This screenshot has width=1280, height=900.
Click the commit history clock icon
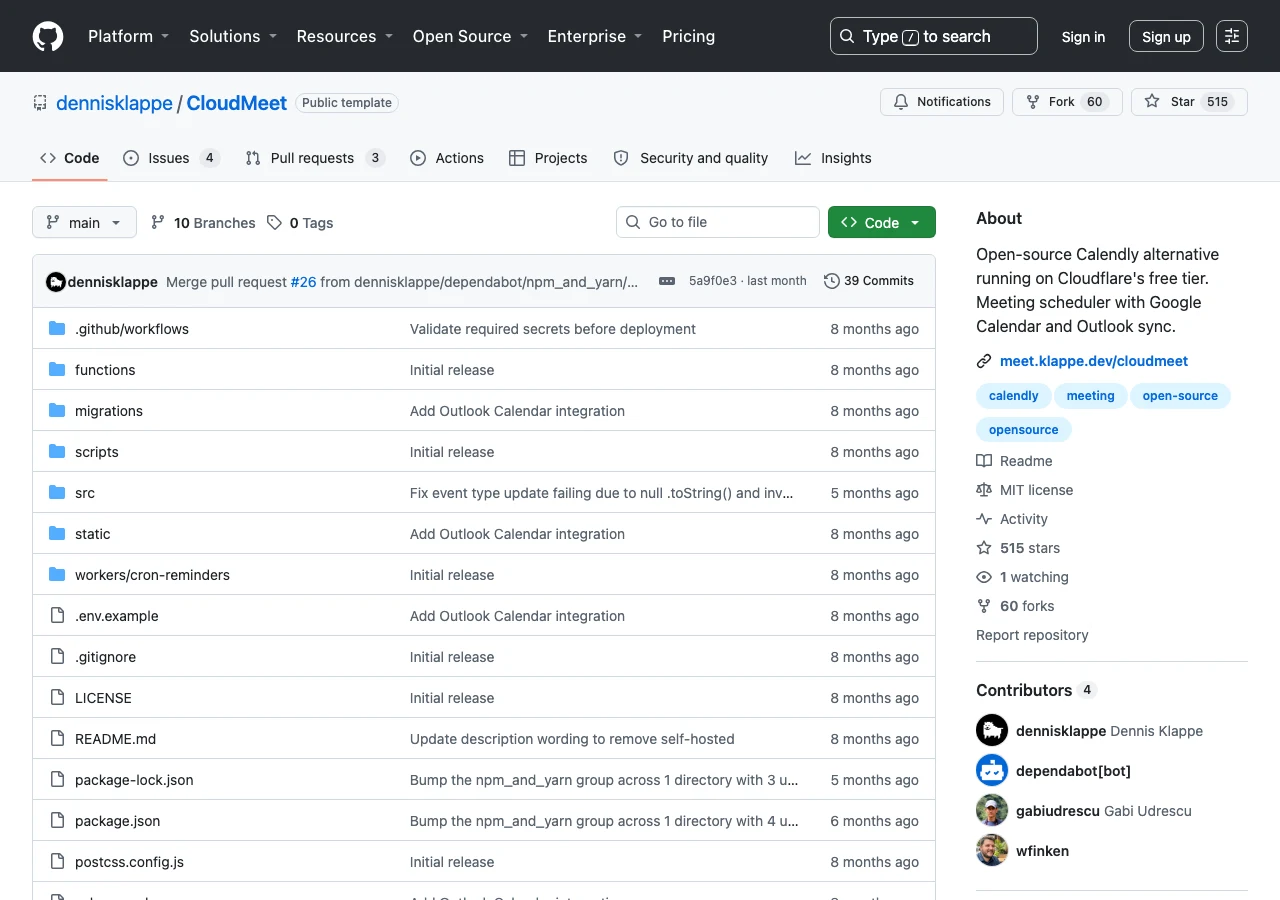click(831, 281)
